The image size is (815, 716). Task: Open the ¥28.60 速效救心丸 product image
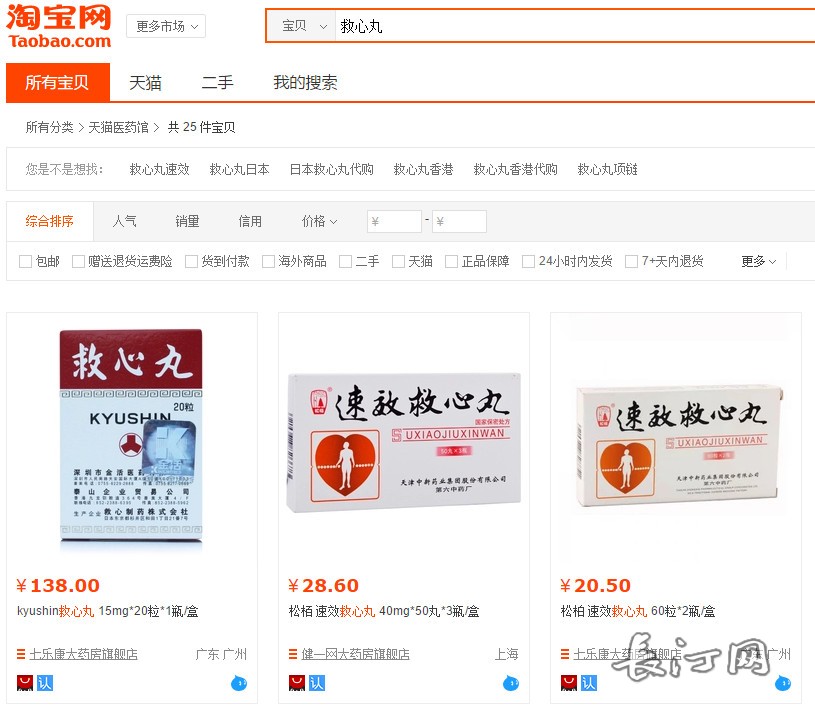click(404, 442)
